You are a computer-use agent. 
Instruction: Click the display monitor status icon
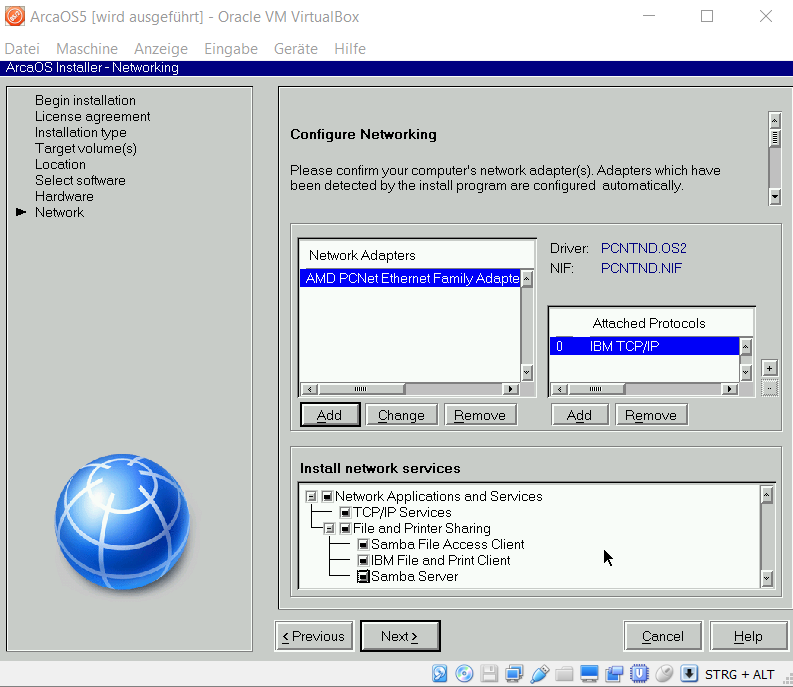(x=589, y=673)
